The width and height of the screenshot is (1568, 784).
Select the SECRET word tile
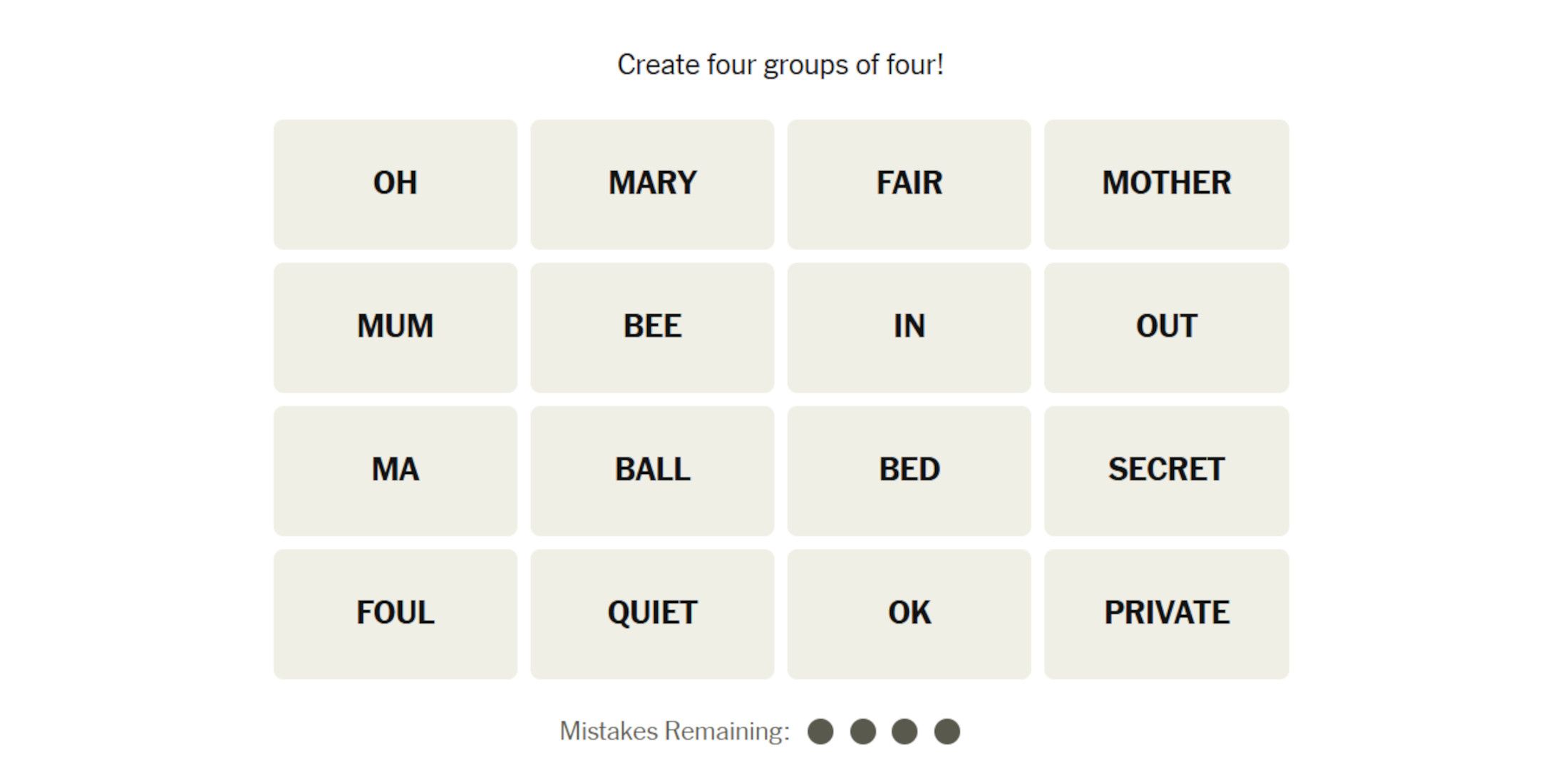click(x=1166, y=470)
